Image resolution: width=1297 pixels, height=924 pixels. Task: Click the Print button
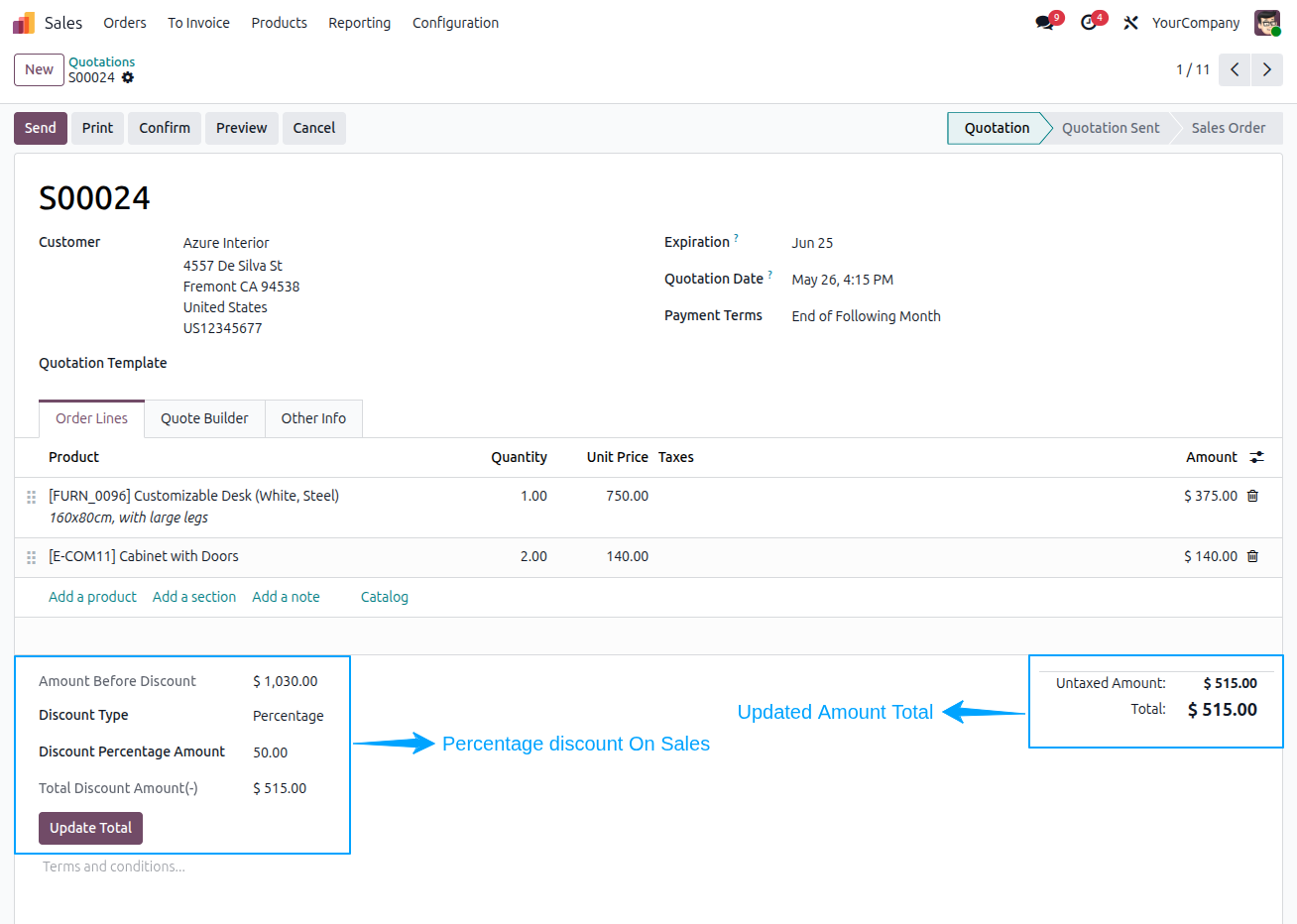tap(97, 128)
